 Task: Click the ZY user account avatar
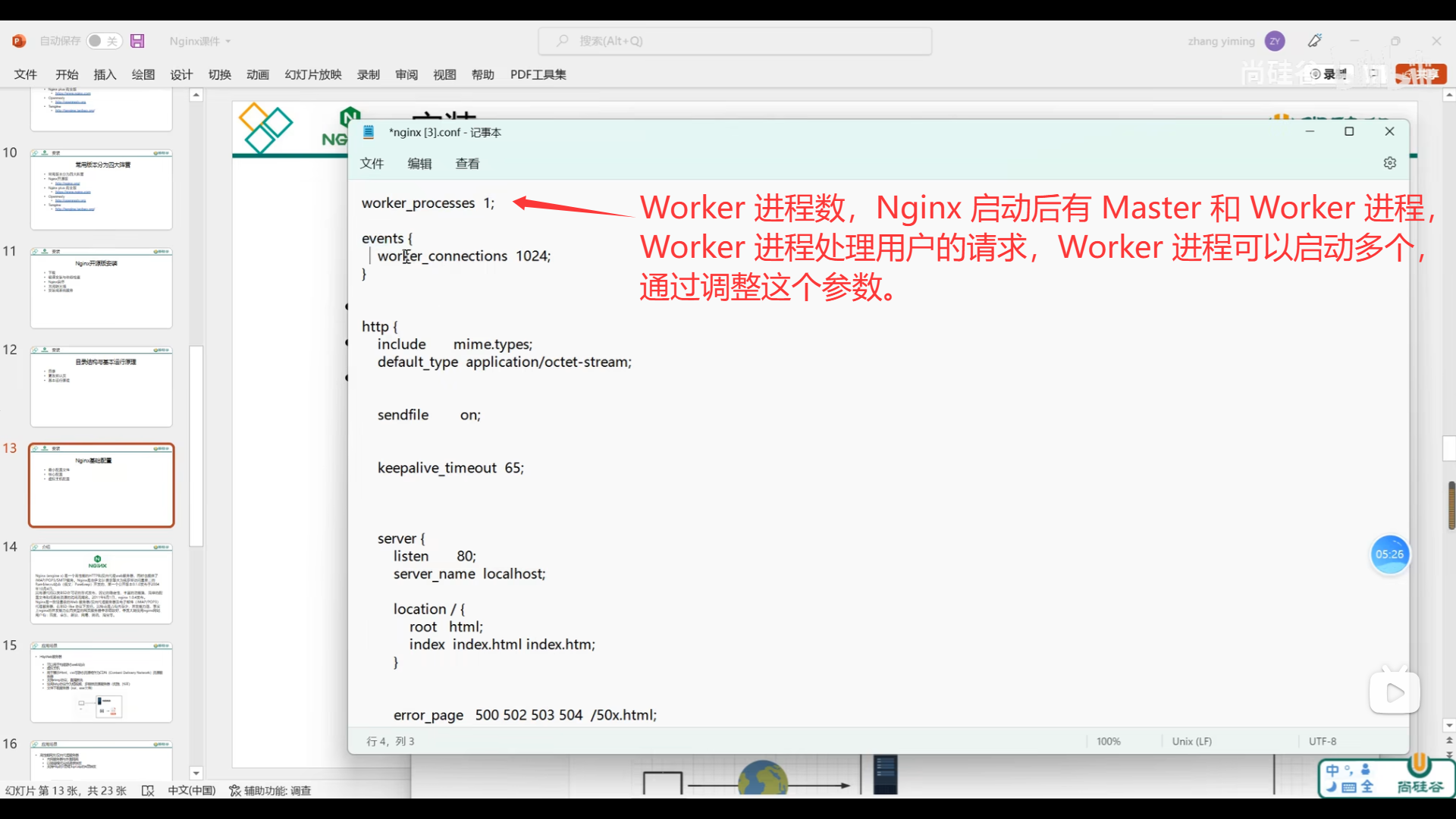(x=1275, y=41)
